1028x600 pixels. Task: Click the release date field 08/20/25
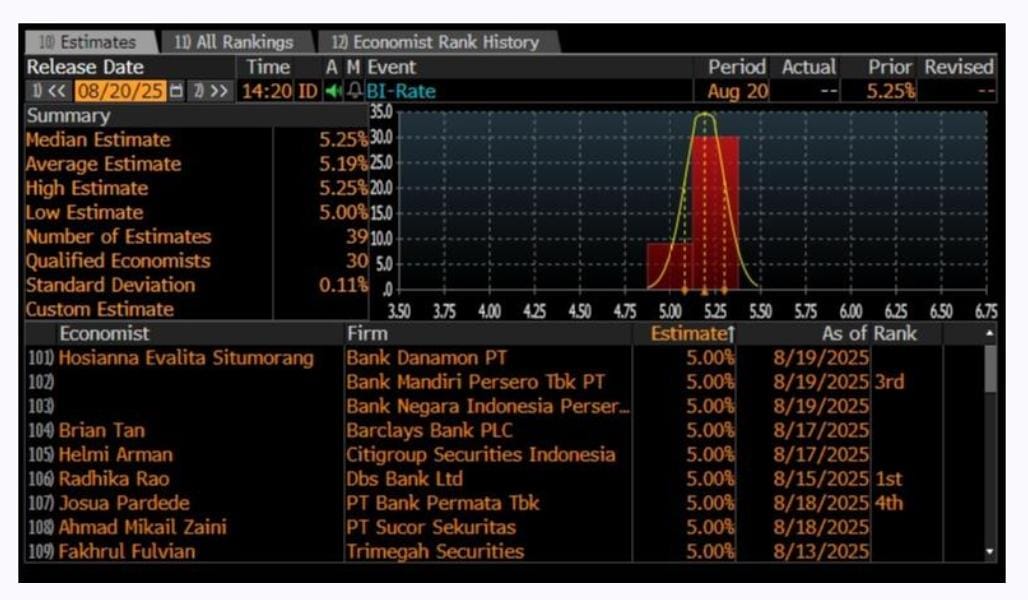pyautogui.click(x=120, y=92)
